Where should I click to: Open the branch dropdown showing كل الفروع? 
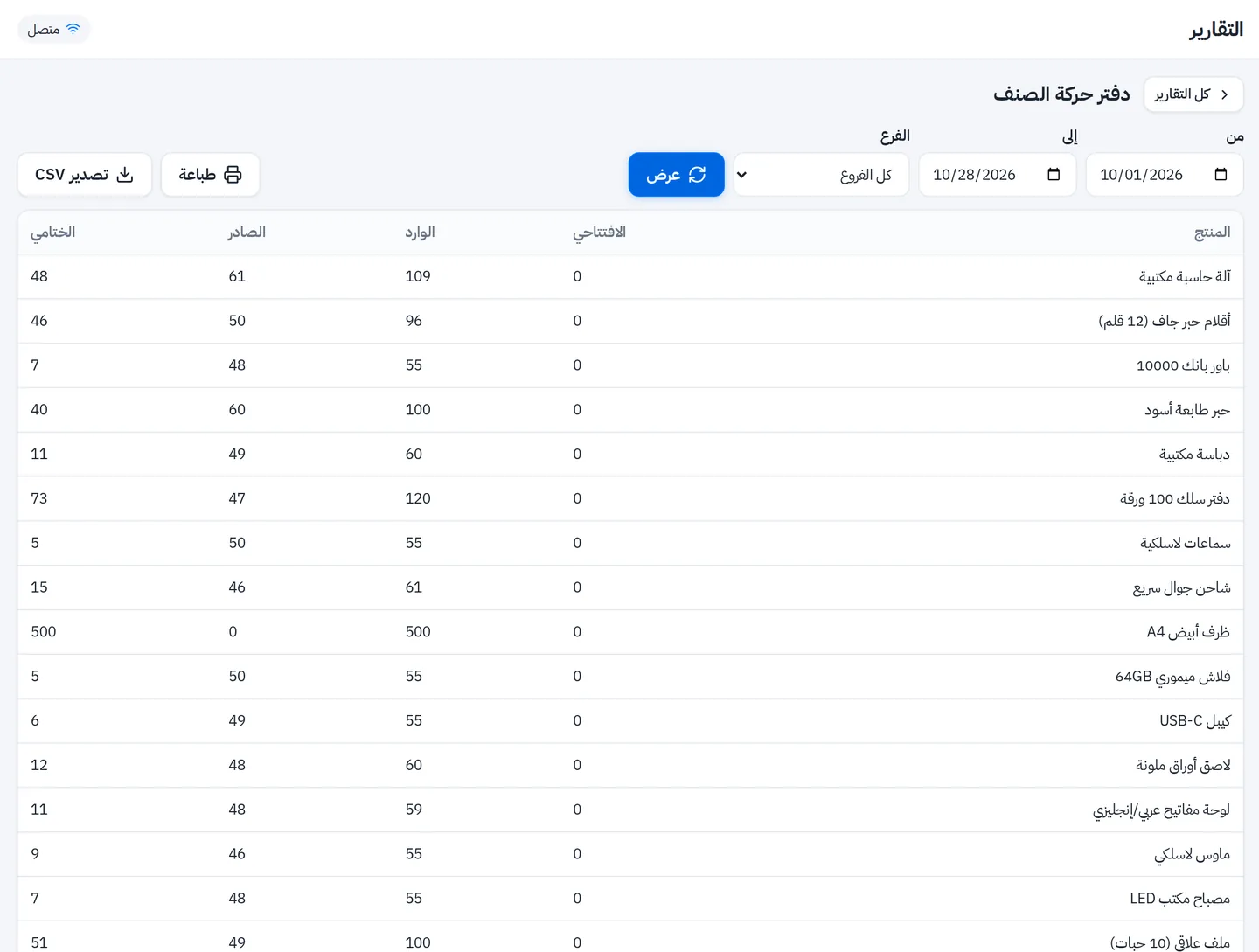(822, 175)
